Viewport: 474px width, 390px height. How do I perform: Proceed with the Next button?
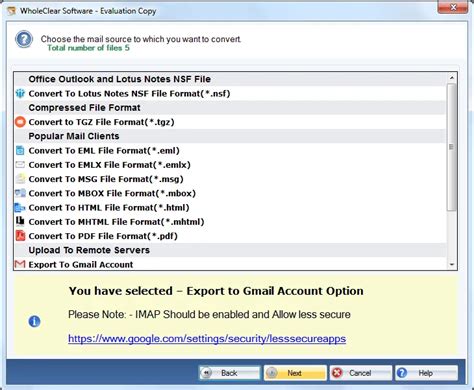pyautogui.click(x=295, y=373)
